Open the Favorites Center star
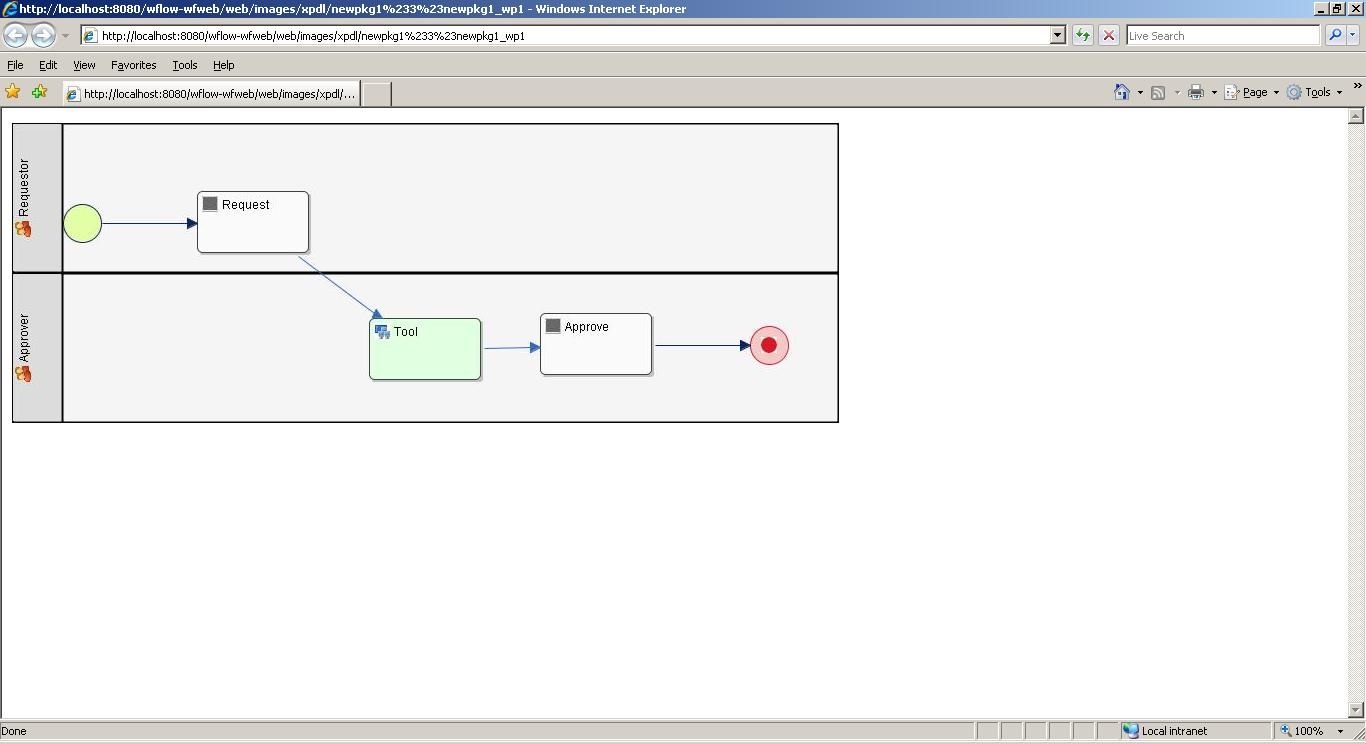 [x=13, y=92]
